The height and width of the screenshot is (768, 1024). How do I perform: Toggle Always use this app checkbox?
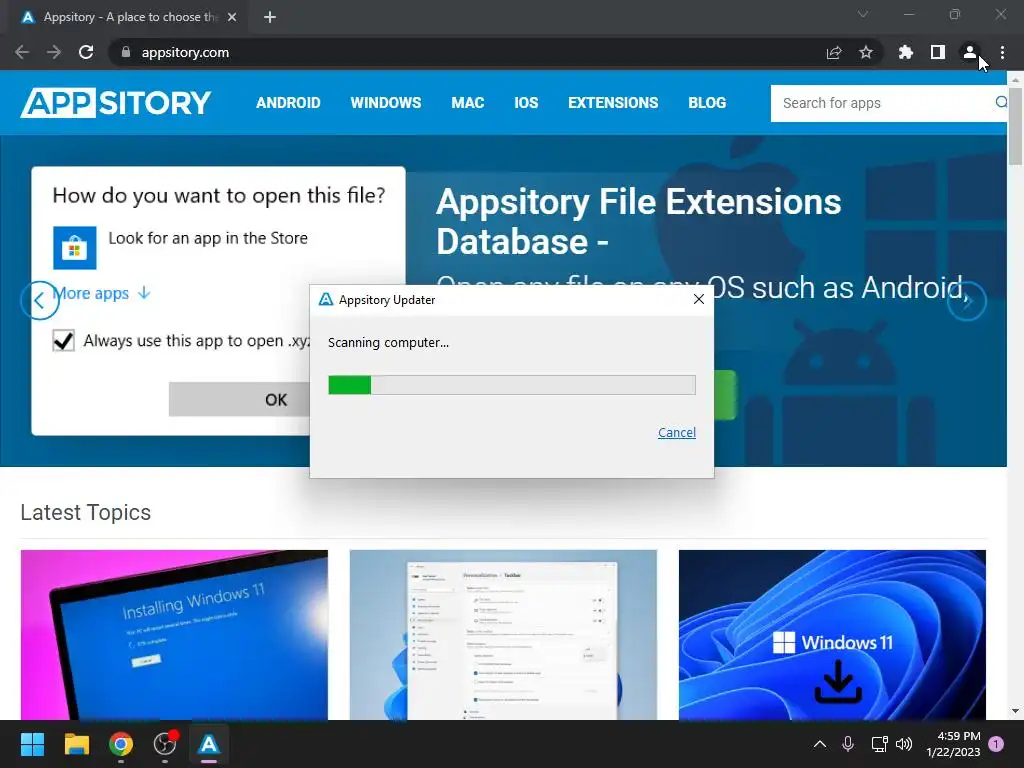point(63,340)
